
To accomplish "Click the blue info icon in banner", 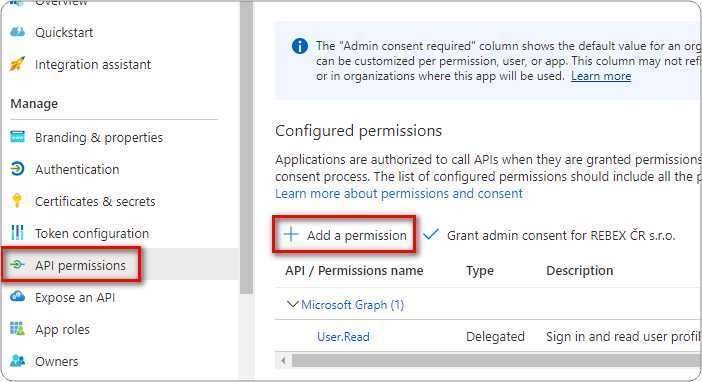I will coord(300,46).
